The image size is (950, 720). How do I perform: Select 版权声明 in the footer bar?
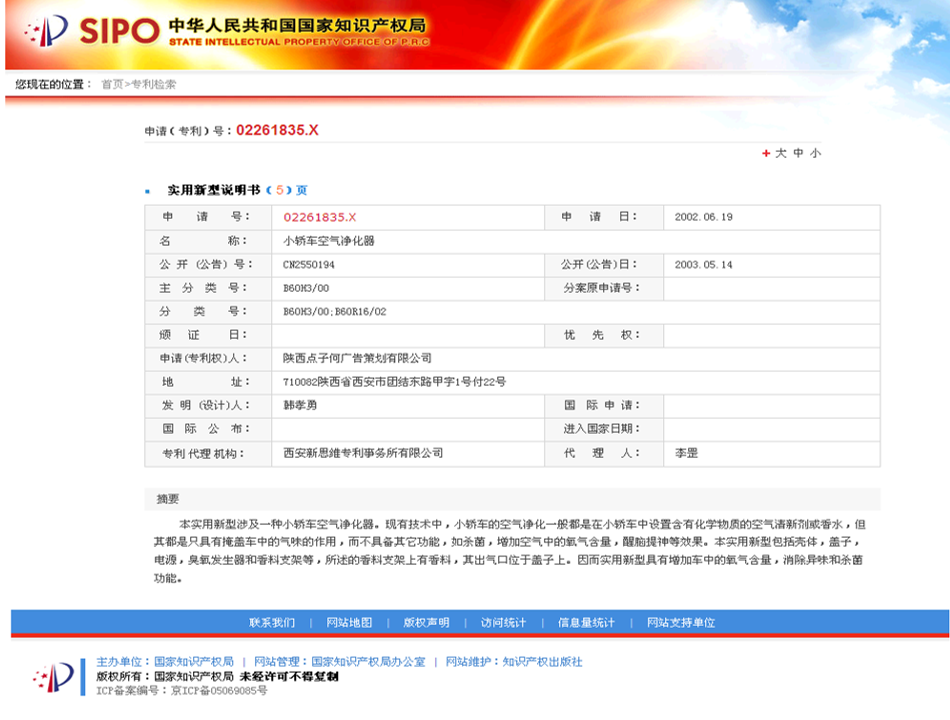tap(426, 622)
